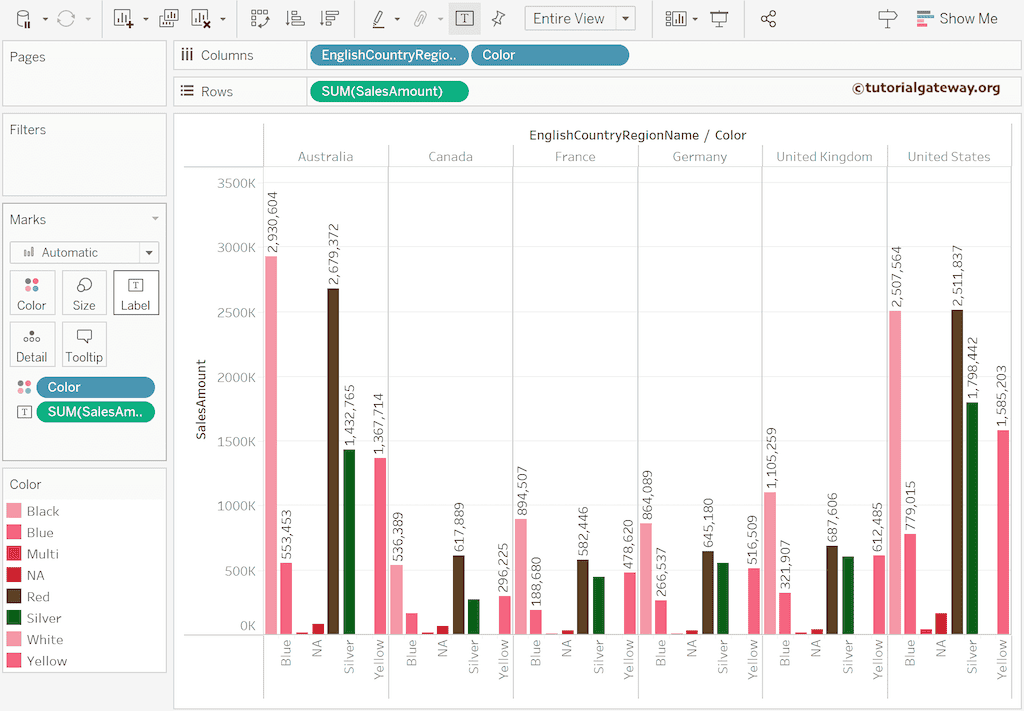Select the Silver color swatch in legend
The height and width of the screenshot is (711, 1024).
14,618
